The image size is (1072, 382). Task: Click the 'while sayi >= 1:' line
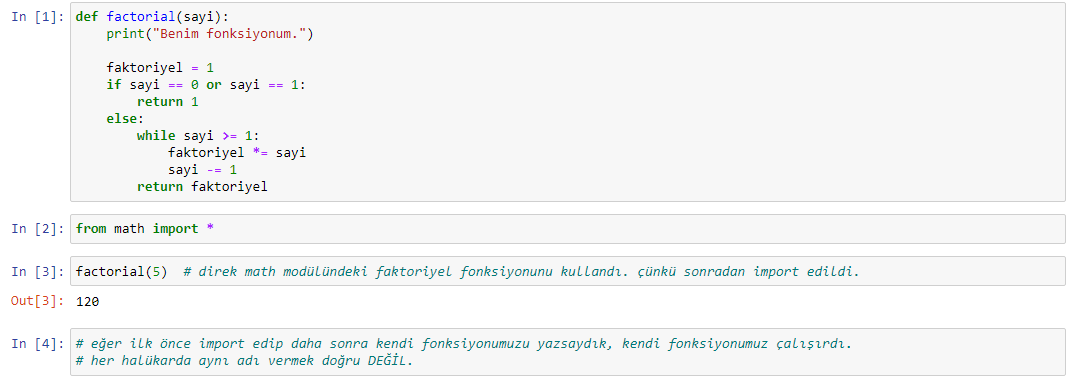click(198, 135)
